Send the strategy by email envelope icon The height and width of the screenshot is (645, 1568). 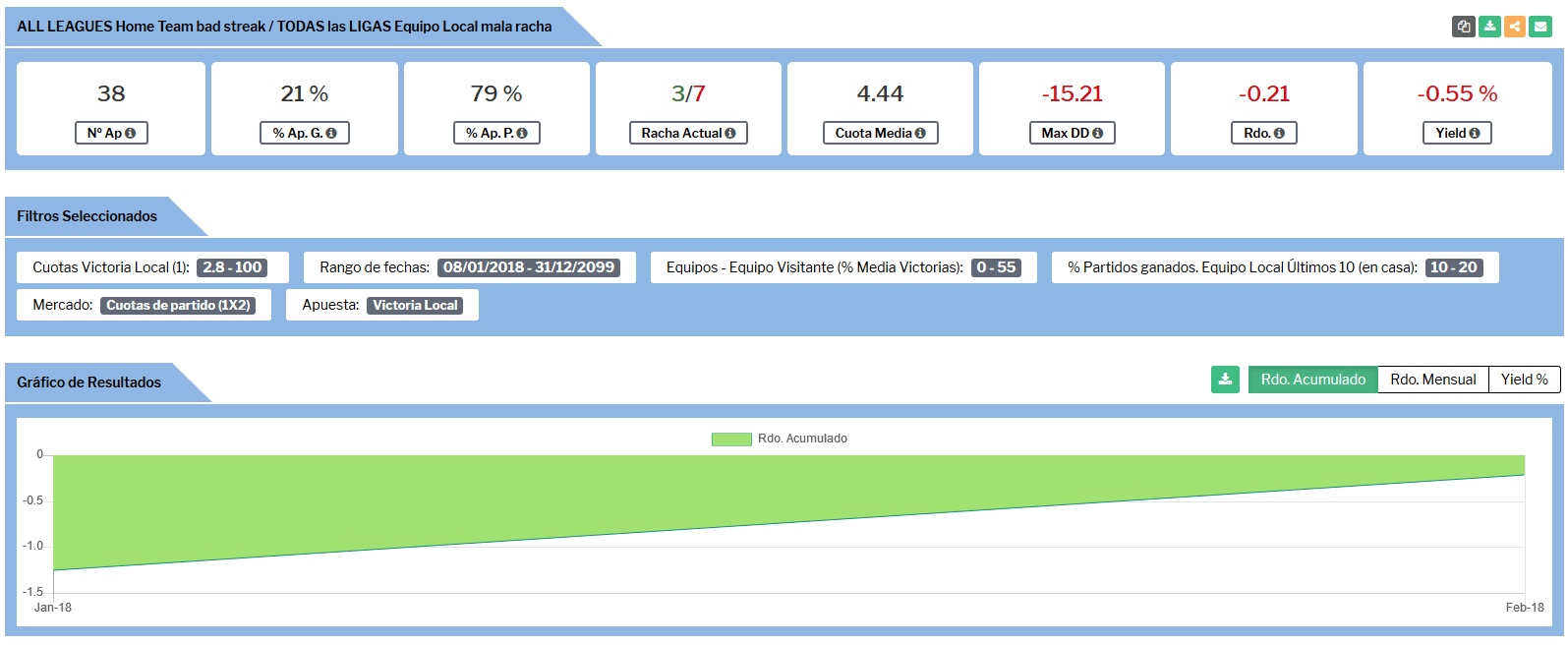click(1540, 27)
